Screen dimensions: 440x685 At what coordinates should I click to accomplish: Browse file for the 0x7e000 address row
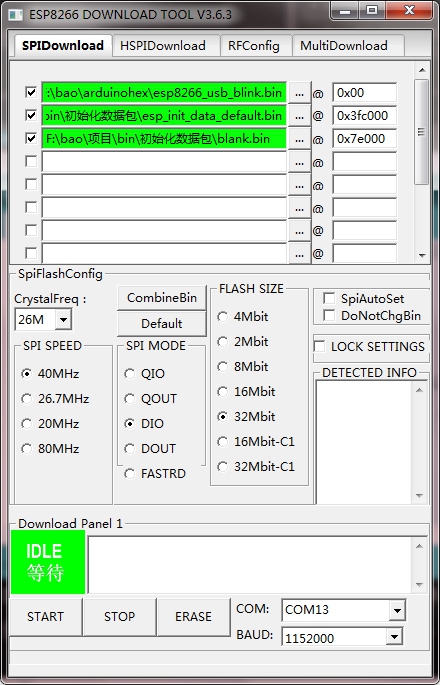tap(299, 139)
